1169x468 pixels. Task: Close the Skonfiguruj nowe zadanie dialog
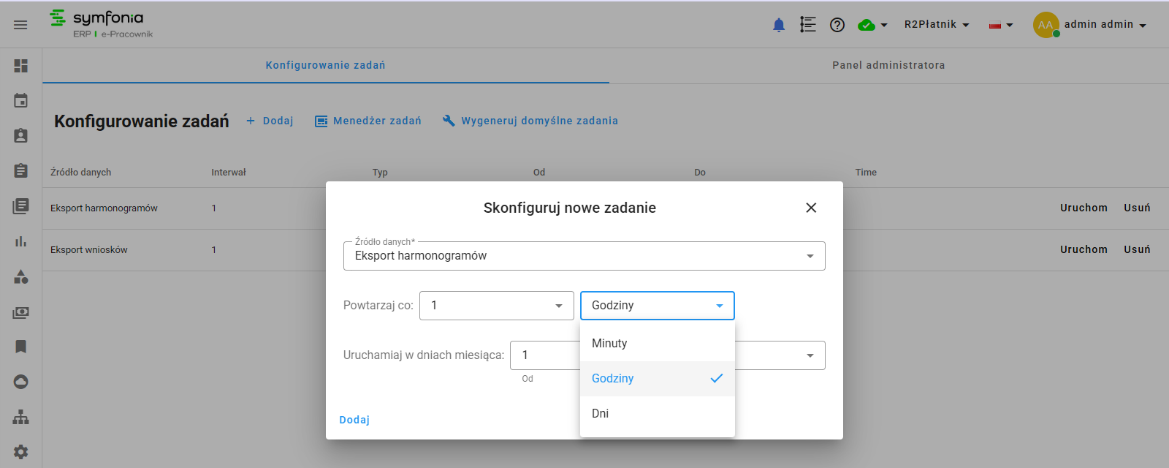pos(811,208)
